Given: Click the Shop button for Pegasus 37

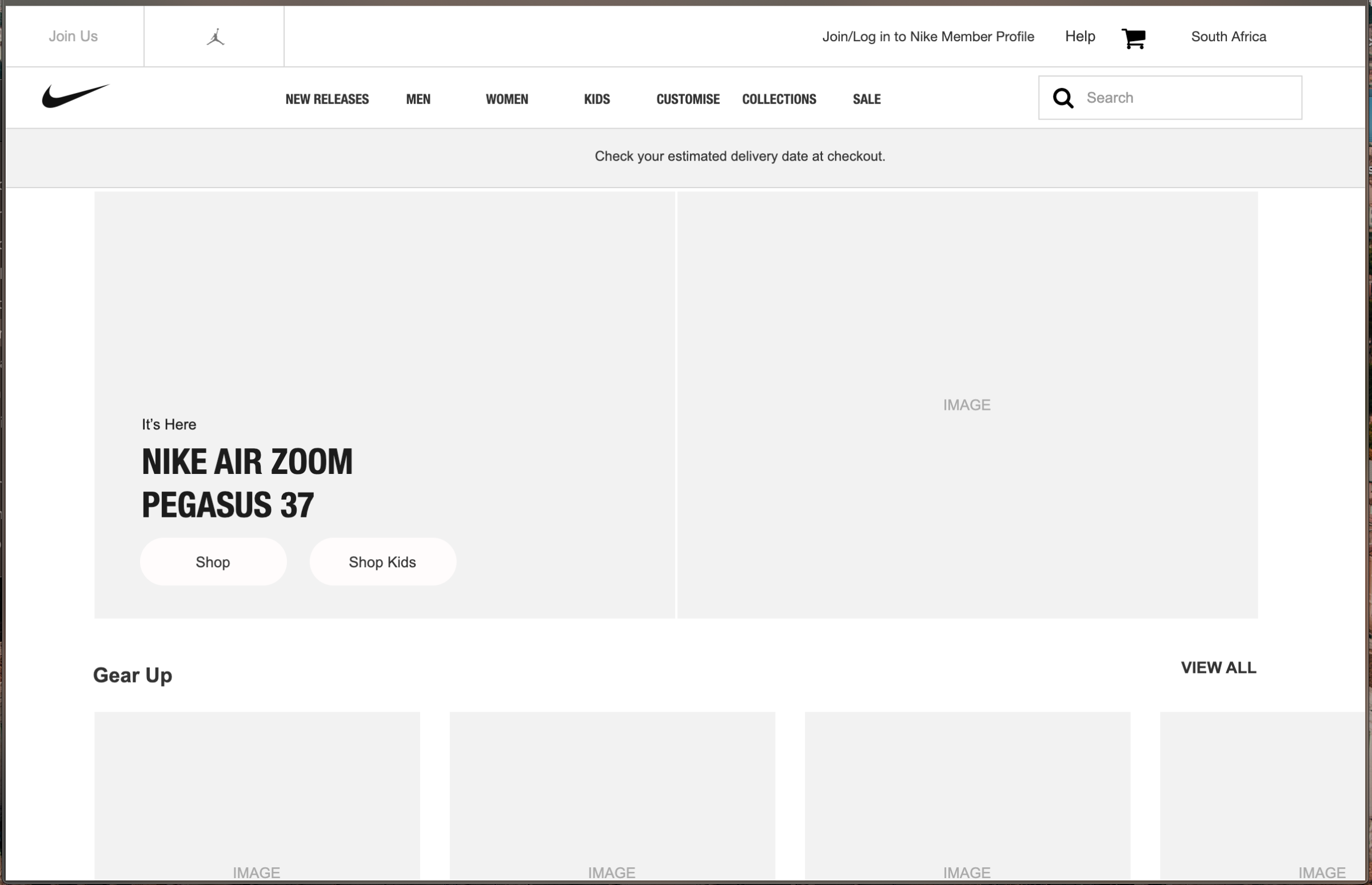Looking at the screenshot, I should coord(213,562).
